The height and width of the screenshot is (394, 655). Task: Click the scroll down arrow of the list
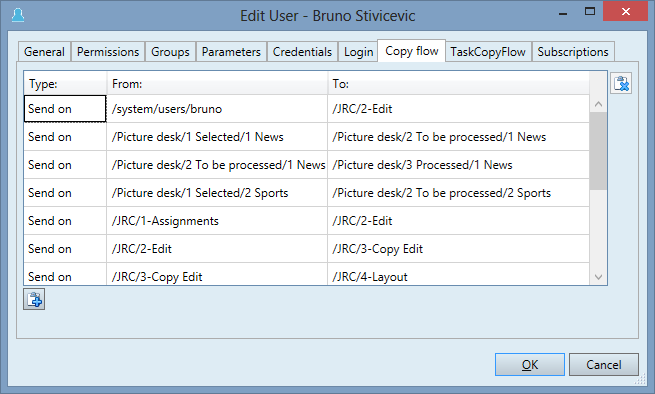pos(598,277)
